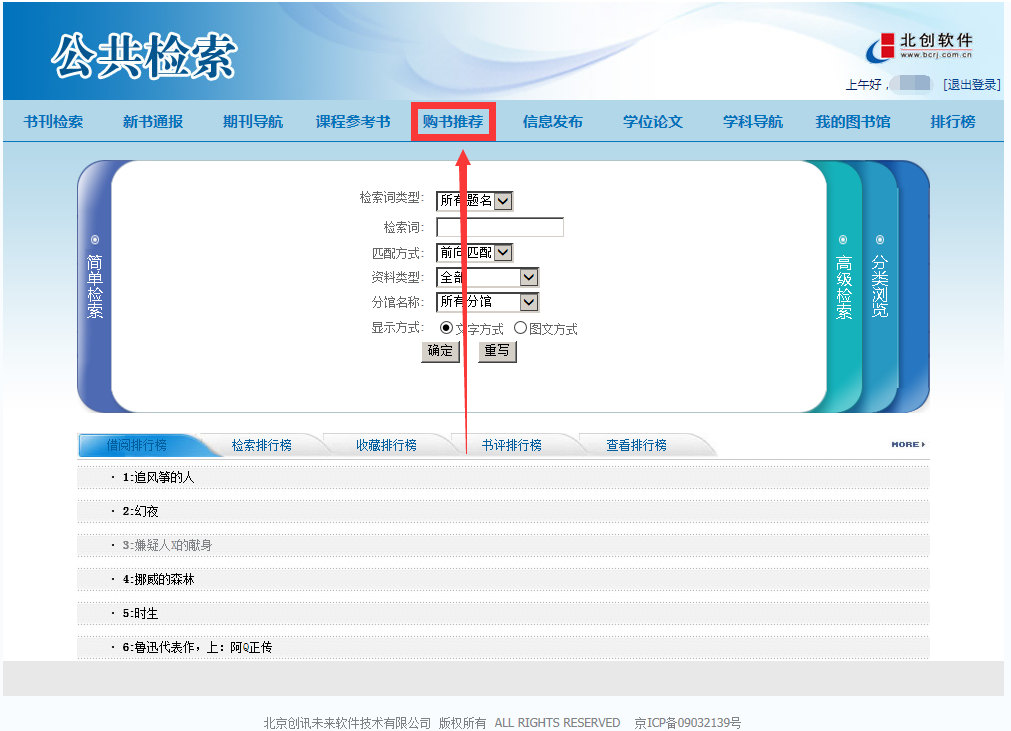Open 书刊检索 navigation item
The width and height of the screenshot is (1011, 731).
point(53,122)
